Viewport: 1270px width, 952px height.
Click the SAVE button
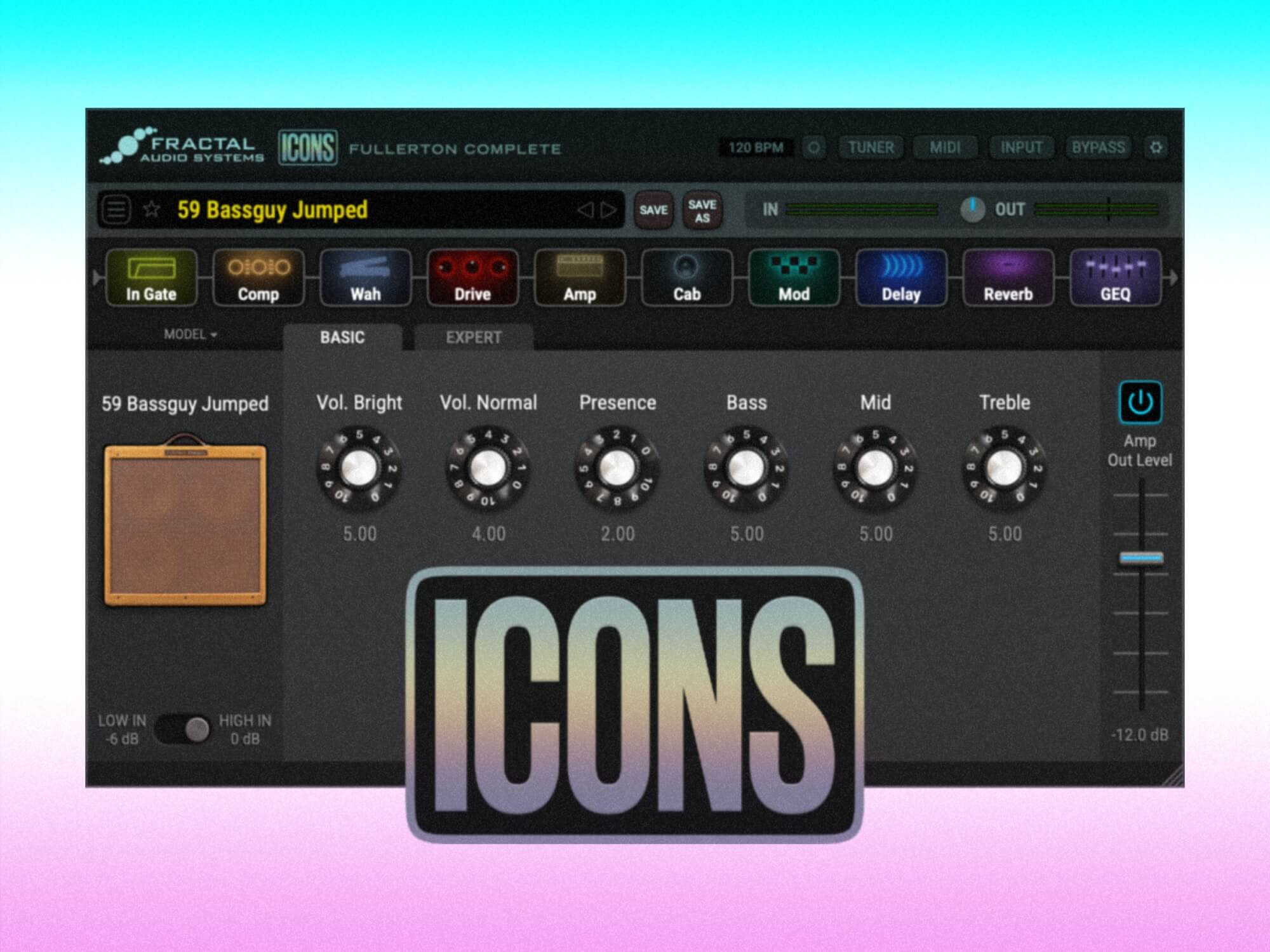tap(653, 210)
